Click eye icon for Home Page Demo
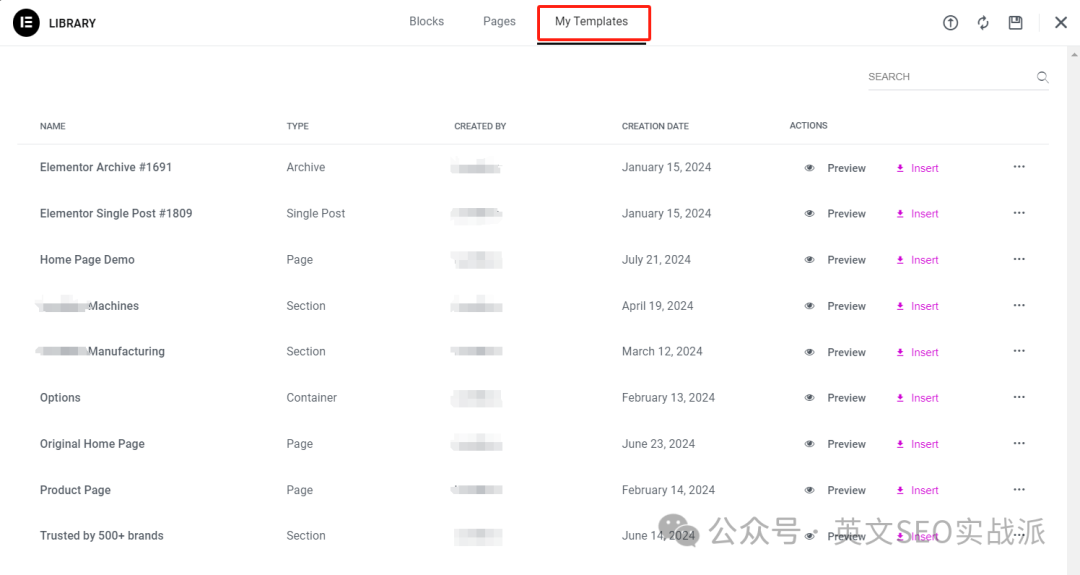 [809, 260]
